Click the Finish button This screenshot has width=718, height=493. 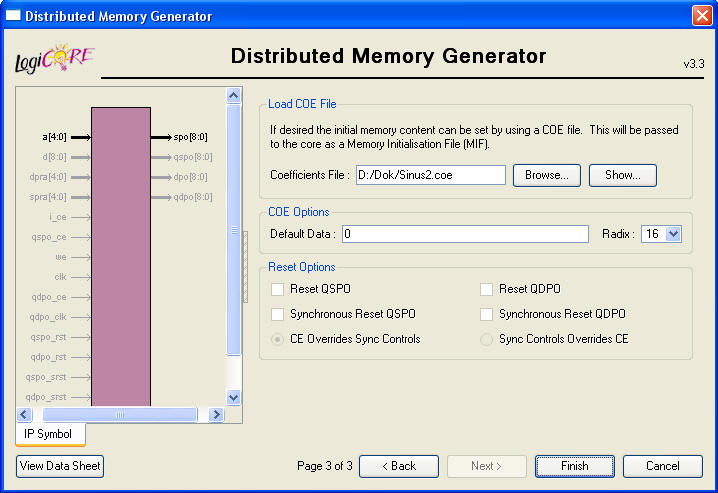click(x=575, y=466)
